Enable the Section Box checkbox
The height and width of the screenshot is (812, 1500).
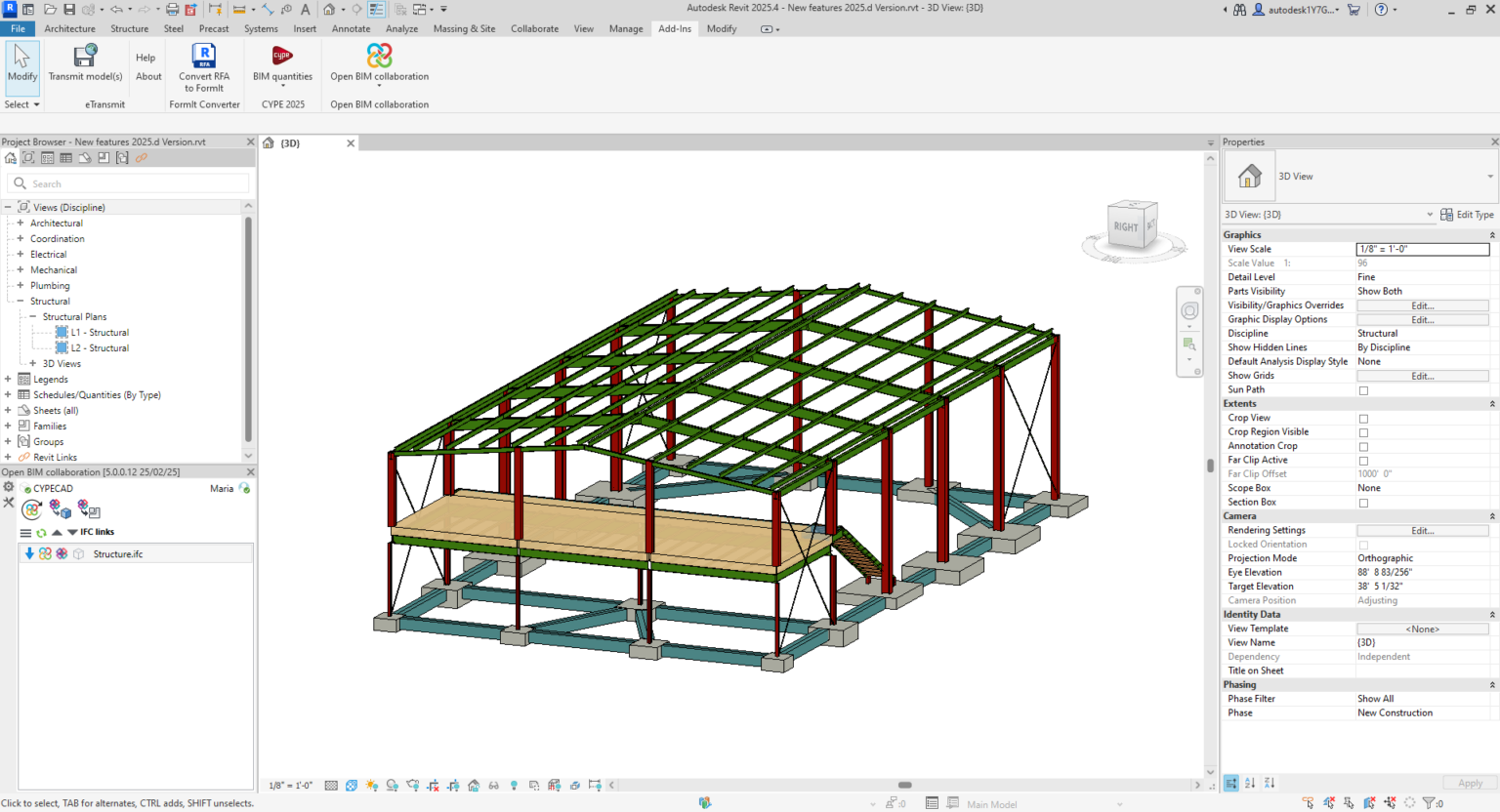coord(1363,503)
